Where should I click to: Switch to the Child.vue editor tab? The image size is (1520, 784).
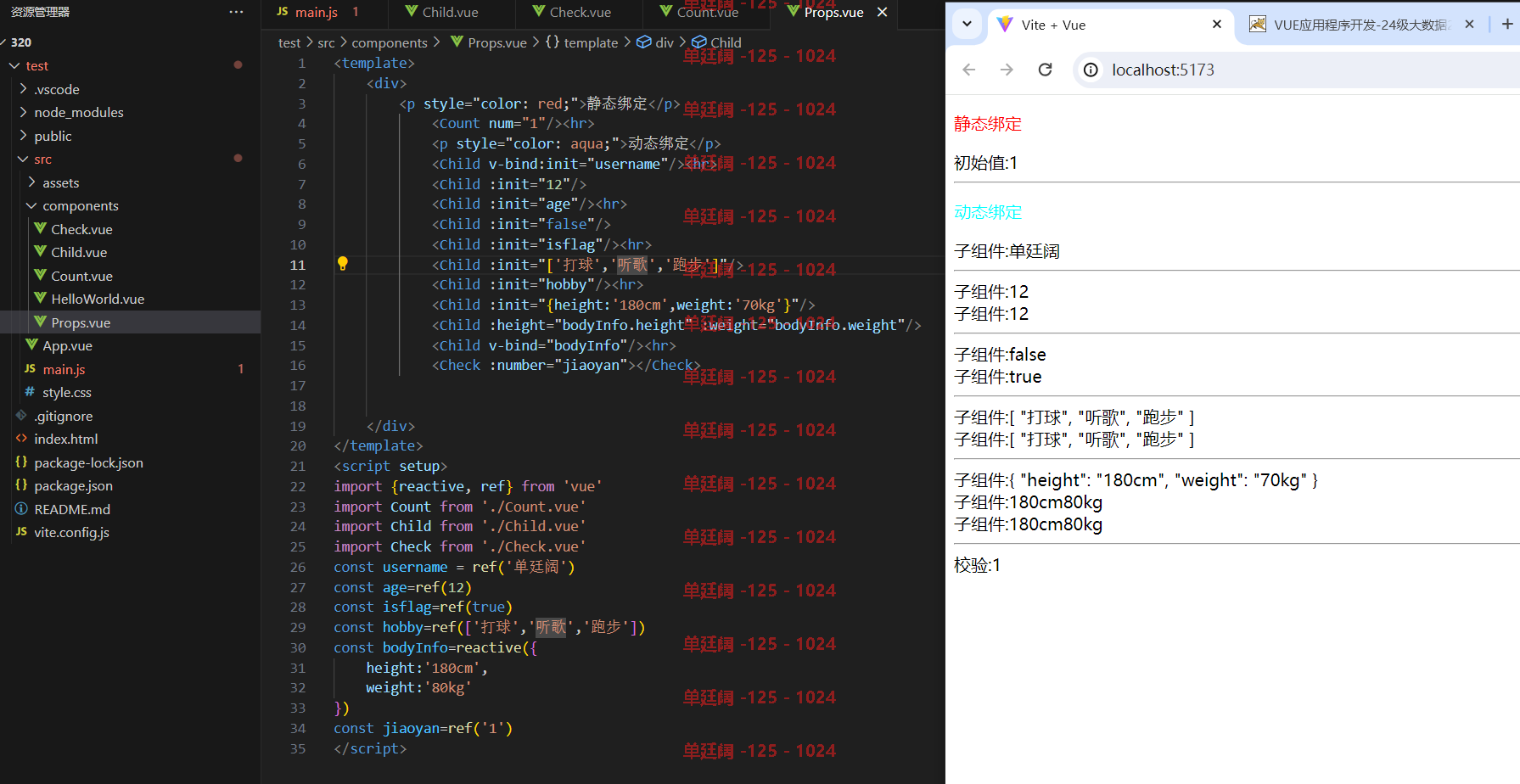coord(451,12)
